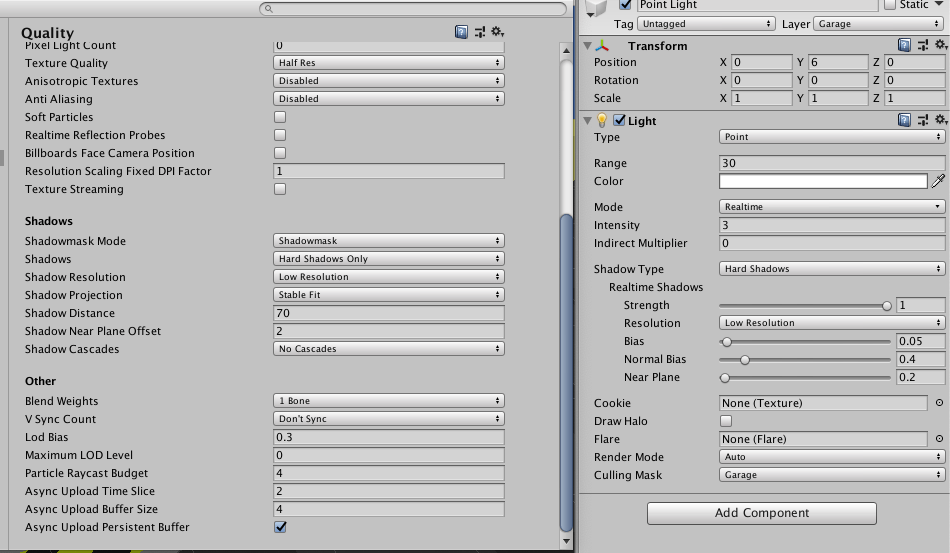Image resolution: width=950 pixels, height=553 pixels.
Task: Open Shadowmask Mode dropdown
Action: tap(389, 240)
